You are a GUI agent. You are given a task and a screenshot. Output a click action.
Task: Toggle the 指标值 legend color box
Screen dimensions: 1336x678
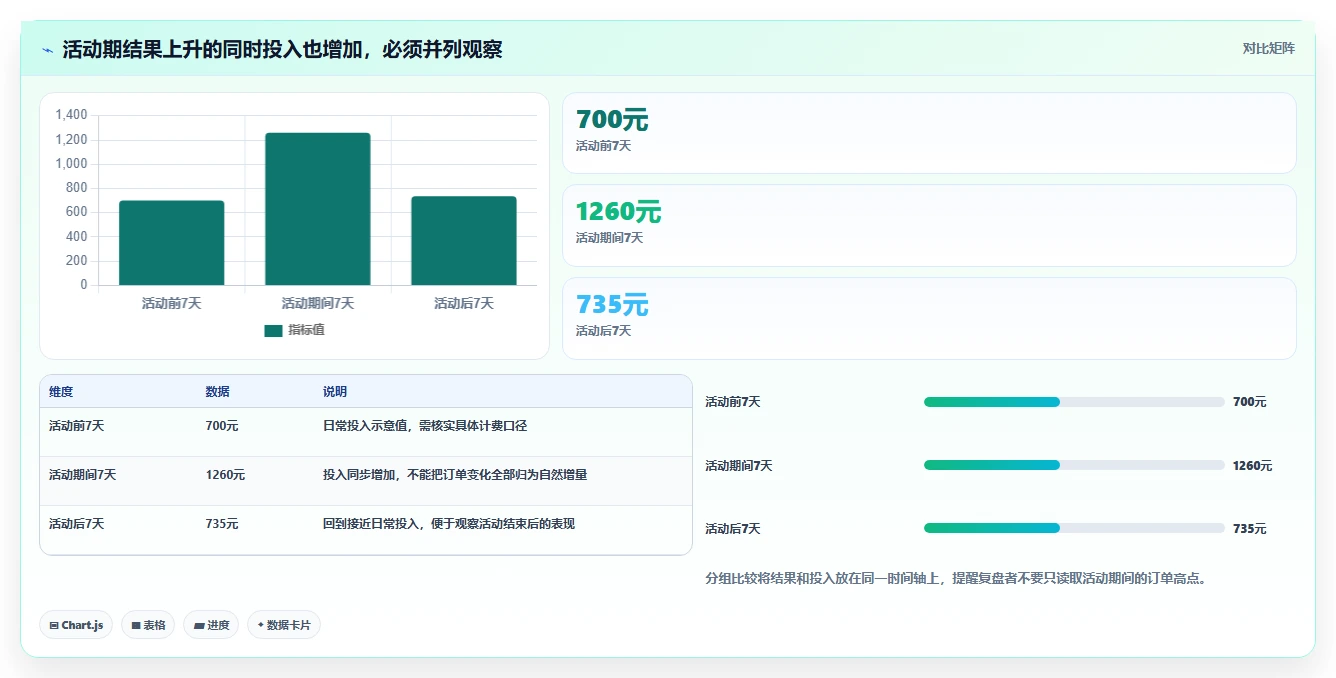273,331
